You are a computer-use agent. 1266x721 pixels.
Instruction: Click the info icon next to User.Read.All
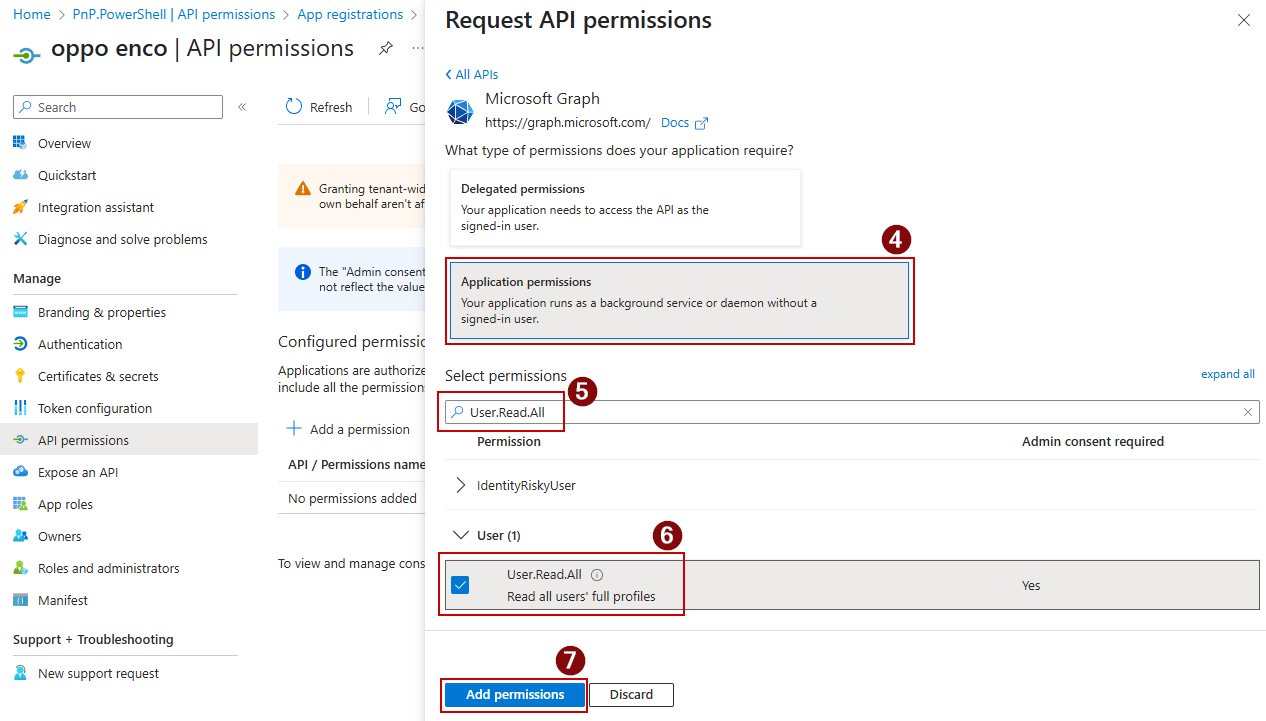point(596,574)
